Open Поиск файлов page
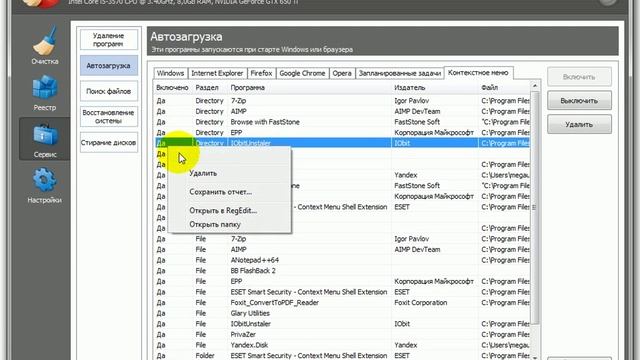This screenshot has width=640, height=360. click(x=109, y=91)
